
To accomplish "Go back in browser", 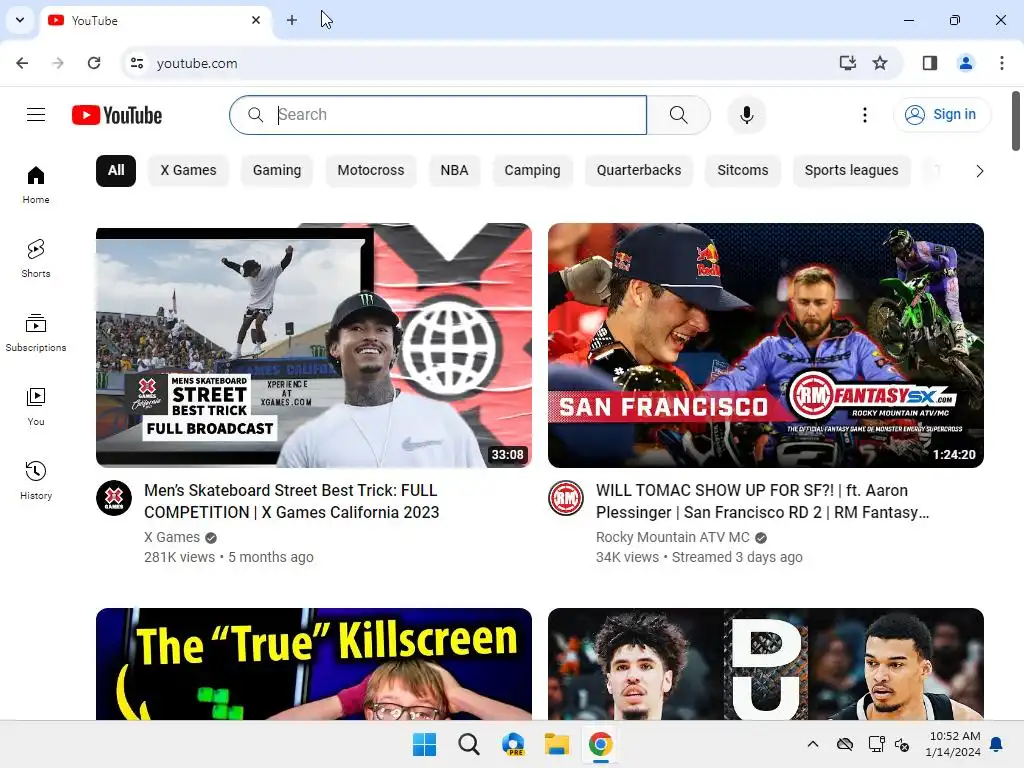I will pos(22,63).
